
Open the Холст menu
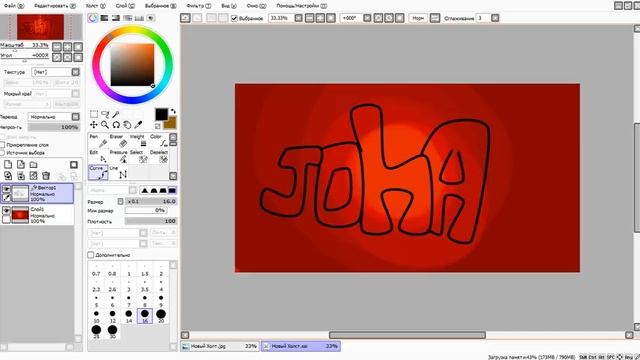(96, 6)
